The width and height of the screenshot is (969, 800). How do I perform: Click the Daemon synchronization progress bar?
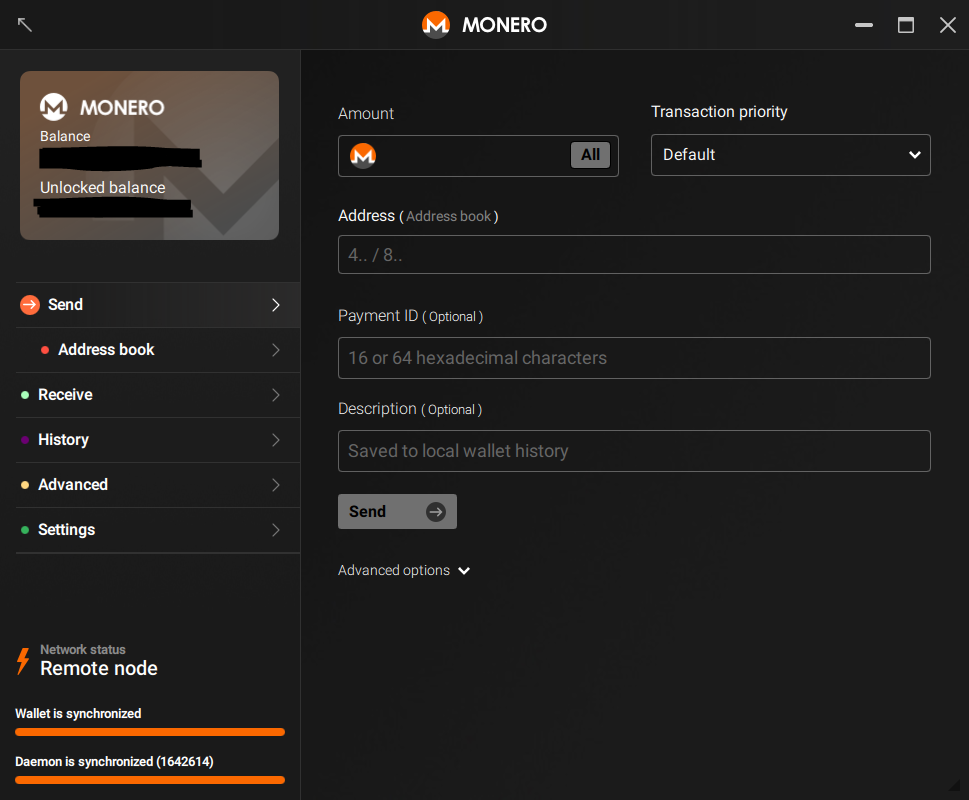tap(150, 780)
